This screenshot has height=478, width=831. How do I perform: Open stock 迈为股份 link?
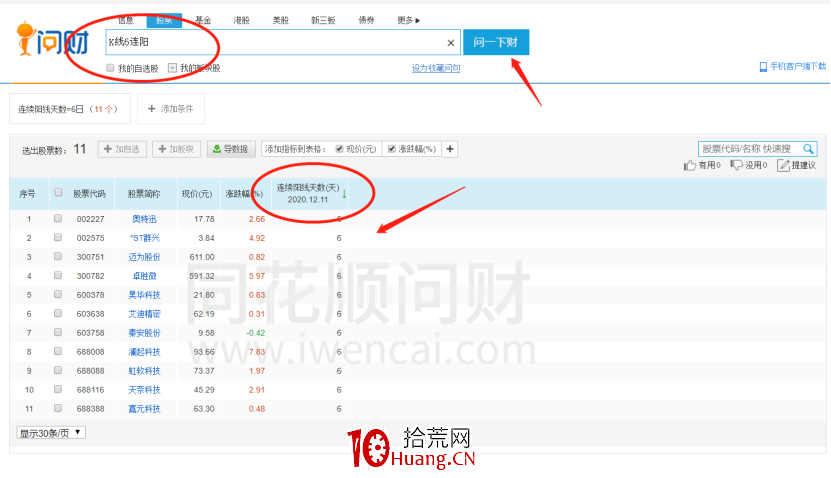(144, 257)
